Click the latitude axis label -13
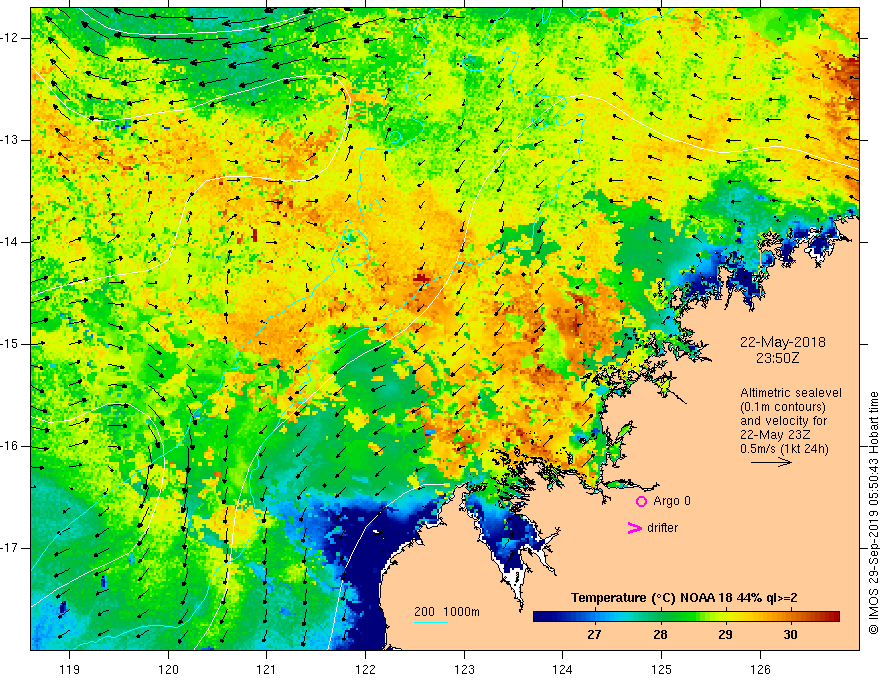Screen dimensions: 880x680 coord(10,140)
